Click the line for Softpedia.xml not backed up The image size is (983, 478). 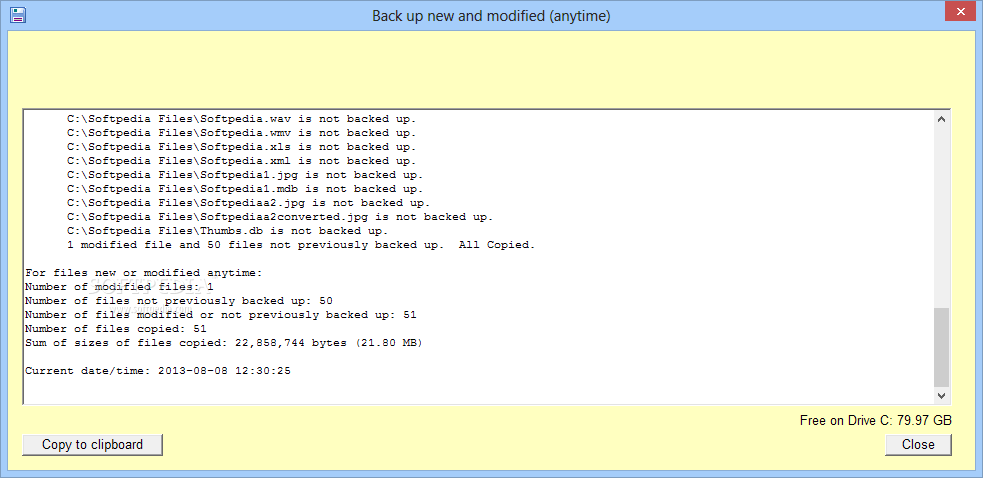click(x=241, y=161)
